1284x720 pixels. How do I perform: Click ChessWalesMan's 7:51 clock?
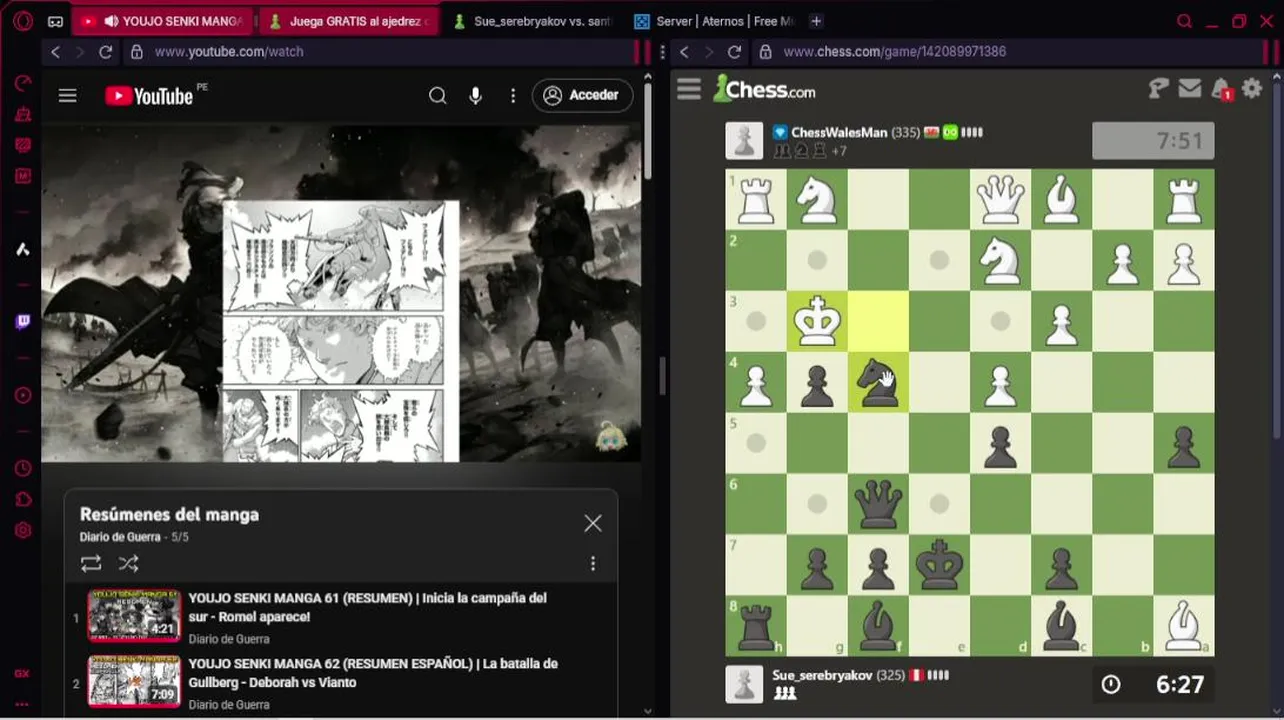click(1153, 141)
